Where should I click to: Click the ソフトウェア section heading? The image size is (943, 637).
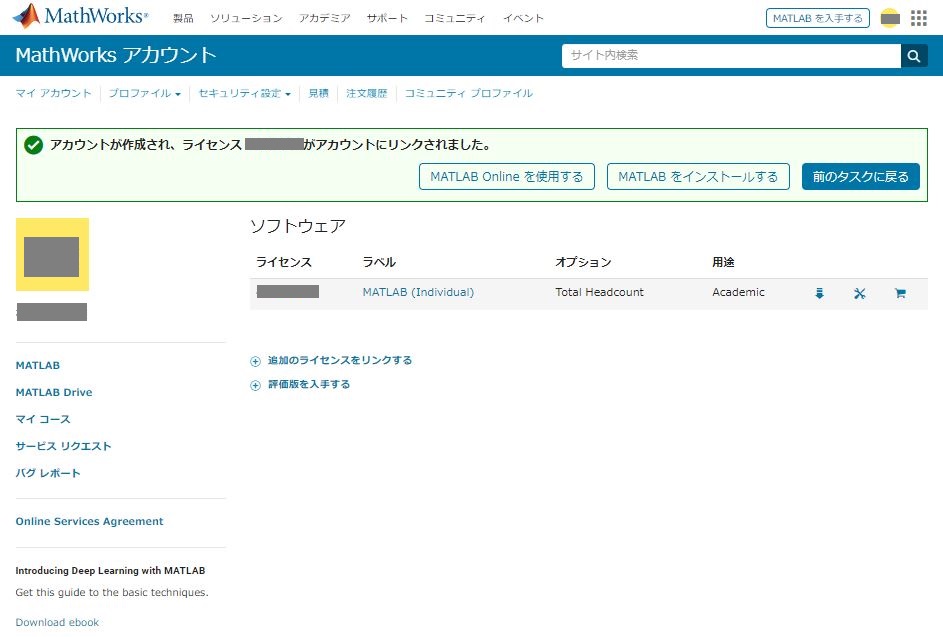(x=298, y=226)
